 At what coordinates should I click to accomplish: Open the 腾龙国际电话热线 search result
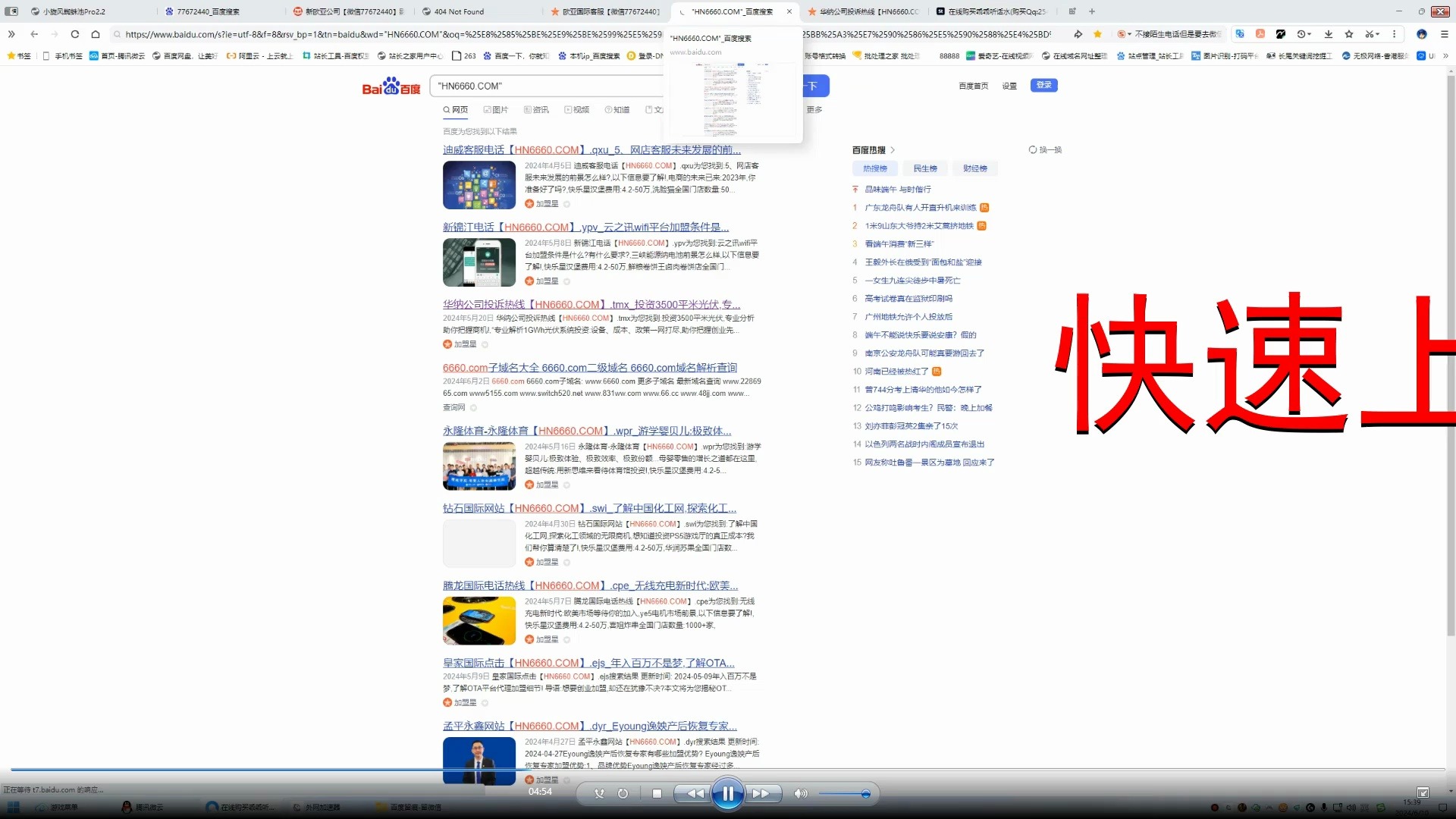pyautogui.click(x=590, y=585)
